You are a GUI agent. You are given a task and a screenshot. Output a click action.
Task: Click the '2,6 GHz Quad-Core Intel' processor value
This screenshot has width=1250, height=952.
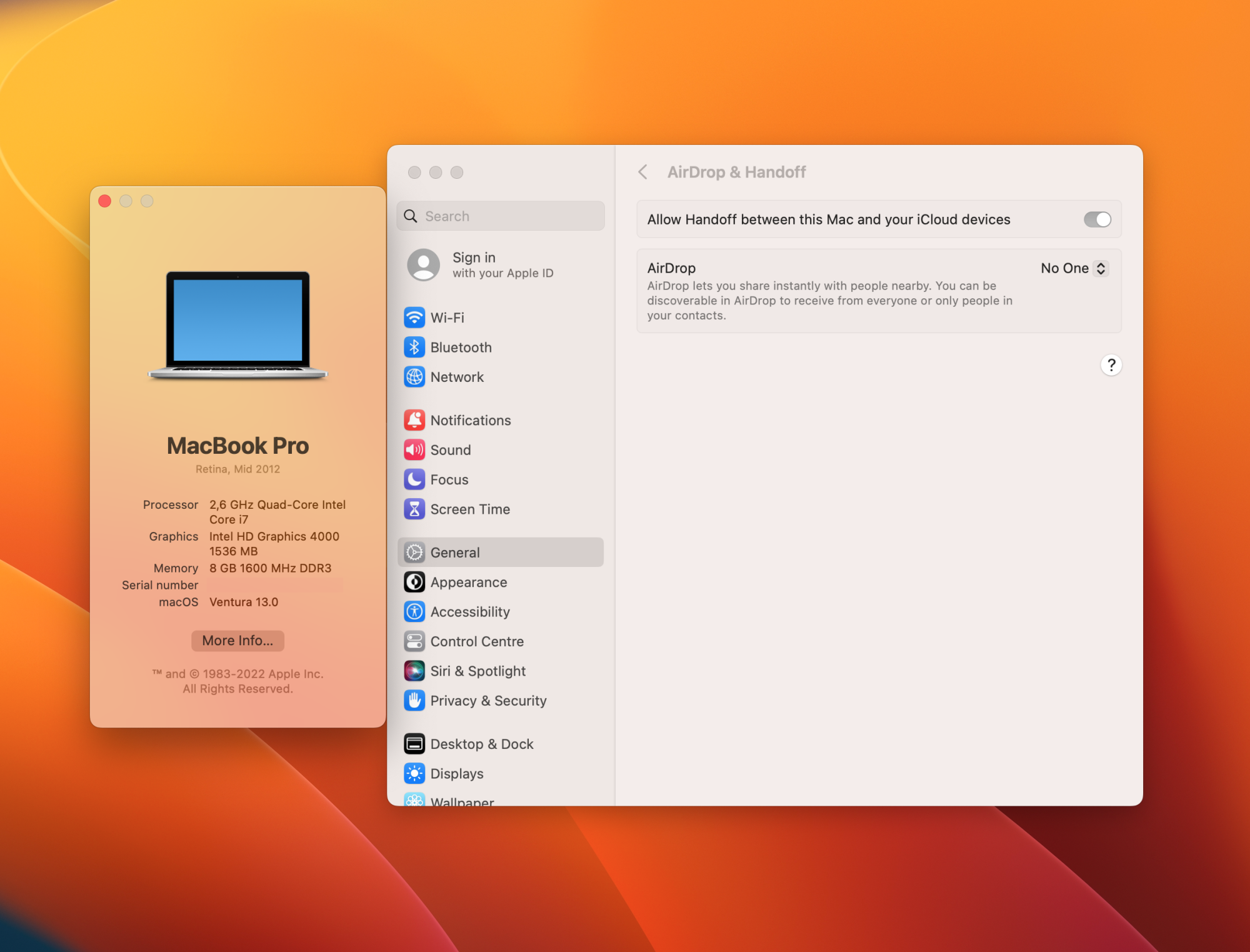pos(277,504)
